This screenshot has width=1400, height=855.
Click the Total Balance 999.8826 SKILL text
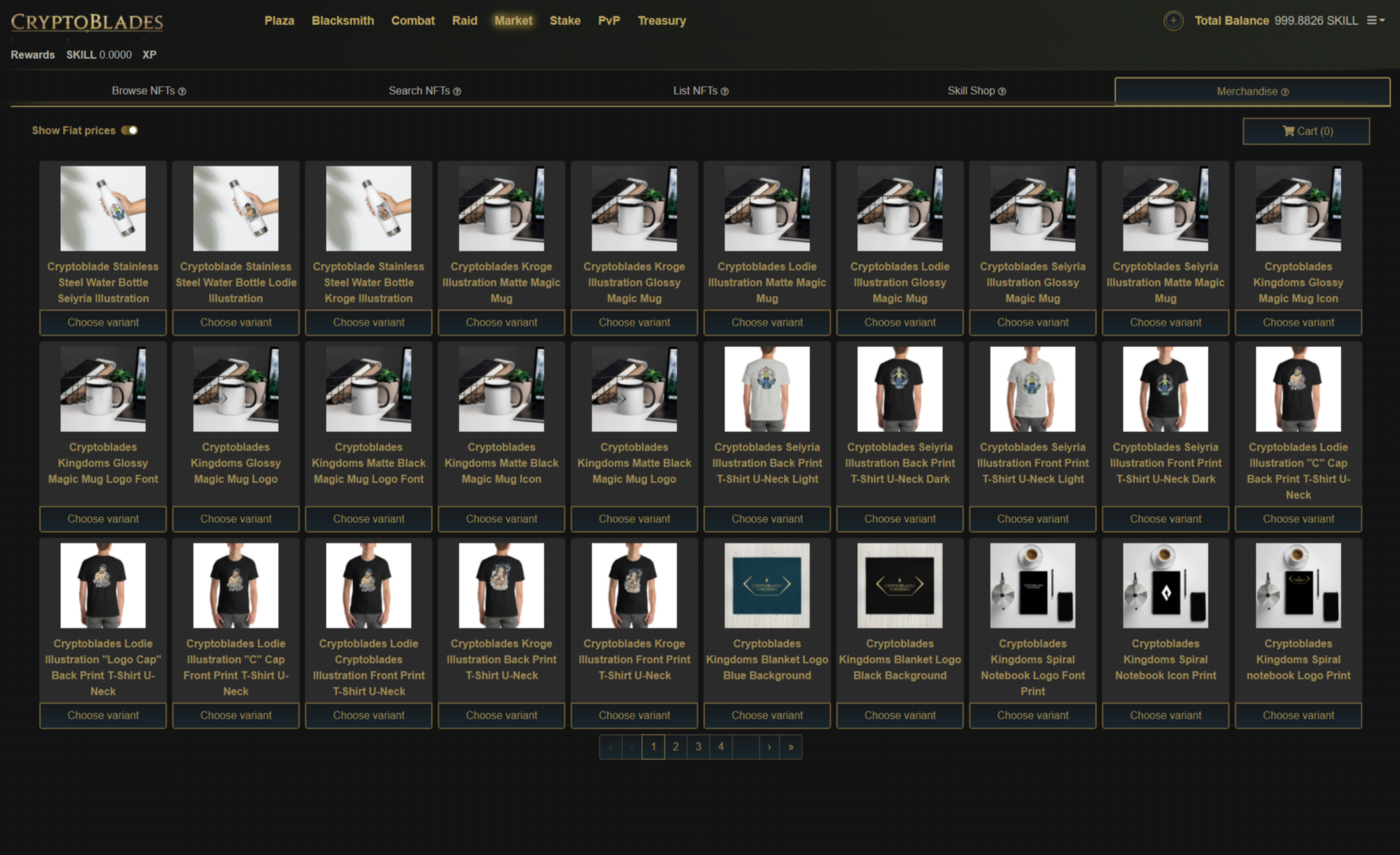click(1277, 20)
